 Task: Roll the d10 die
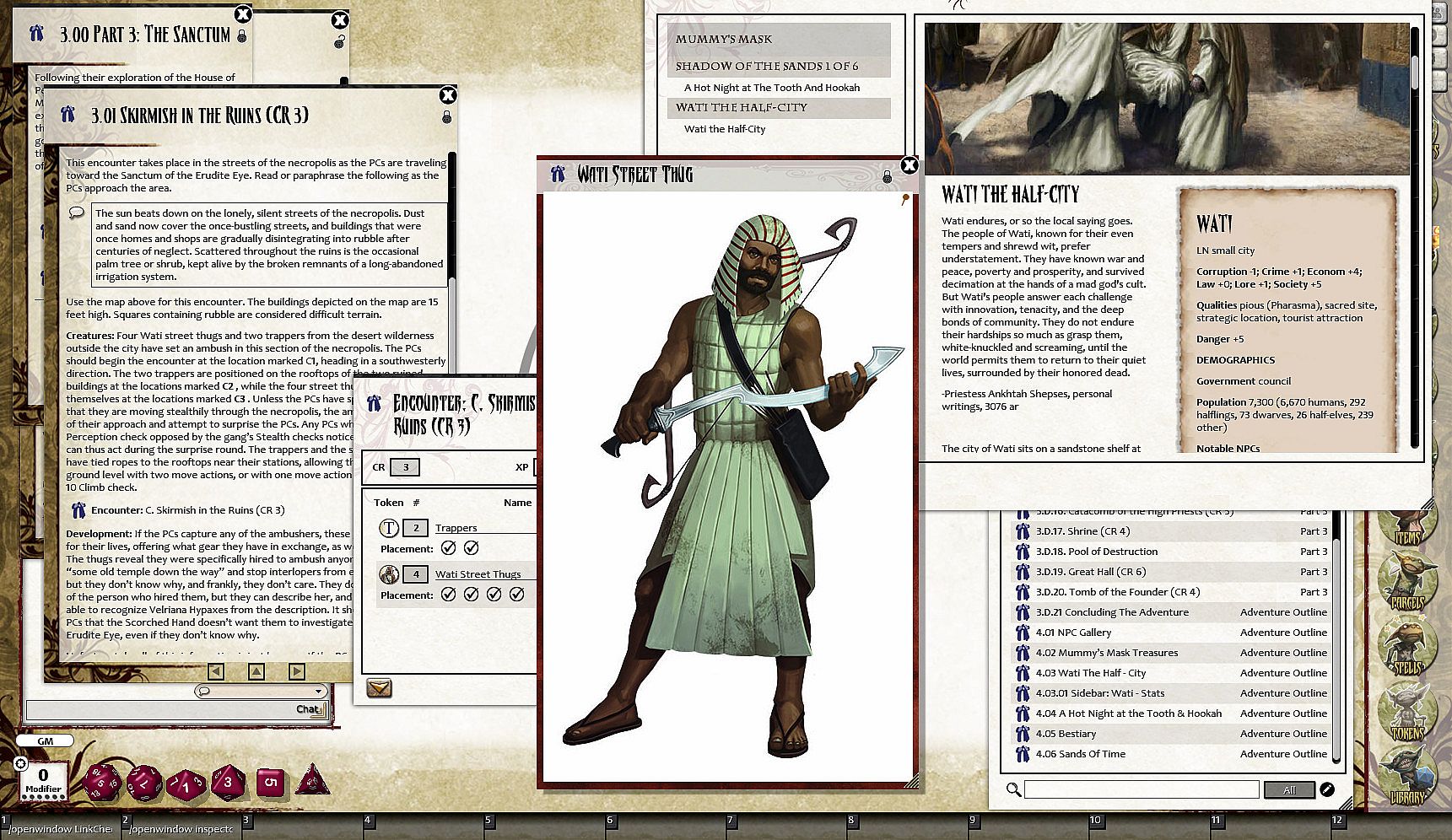[x=186, y=785]
